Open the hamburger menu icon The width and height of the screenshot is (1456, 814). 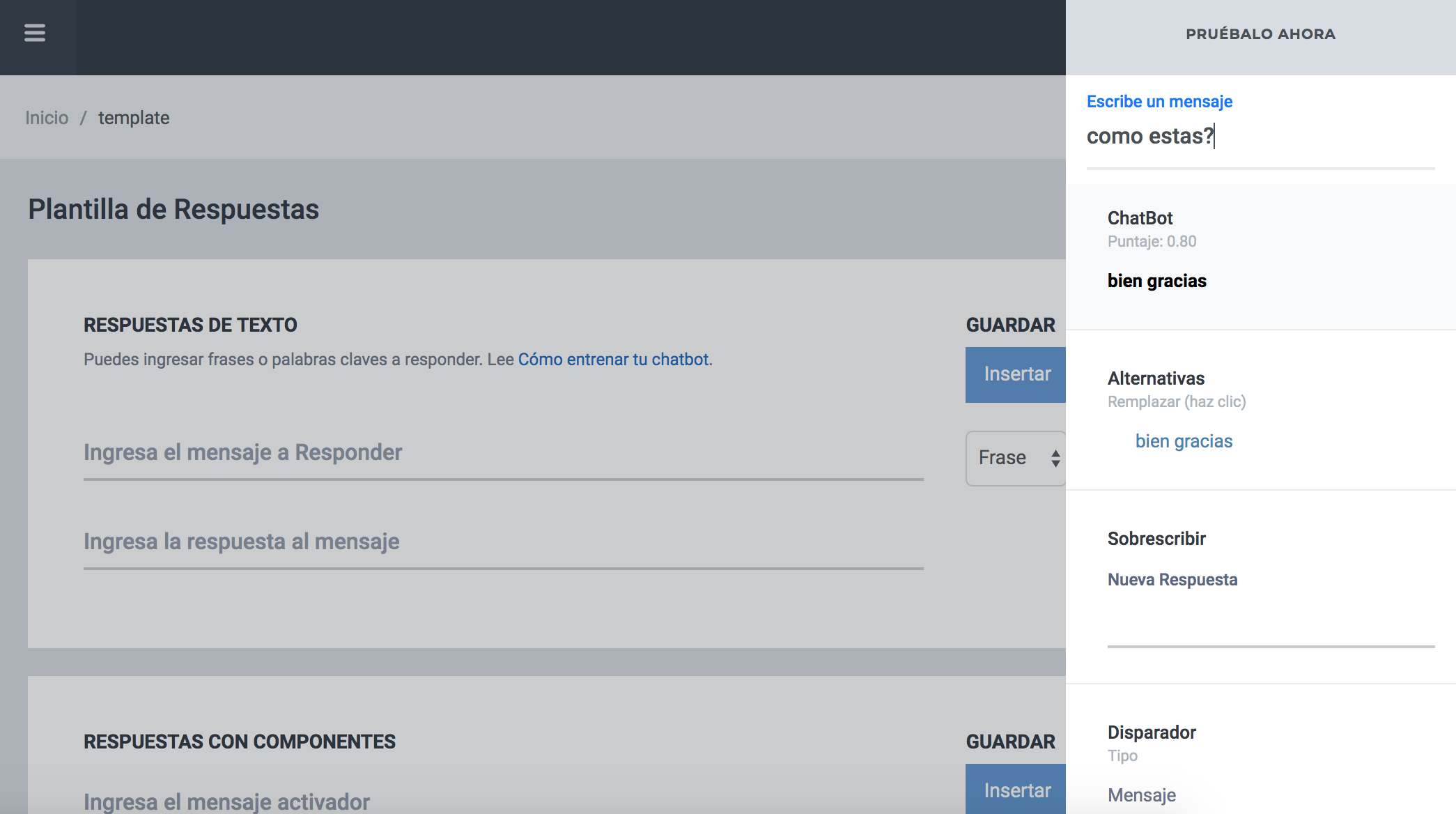[x=35, y=33]
